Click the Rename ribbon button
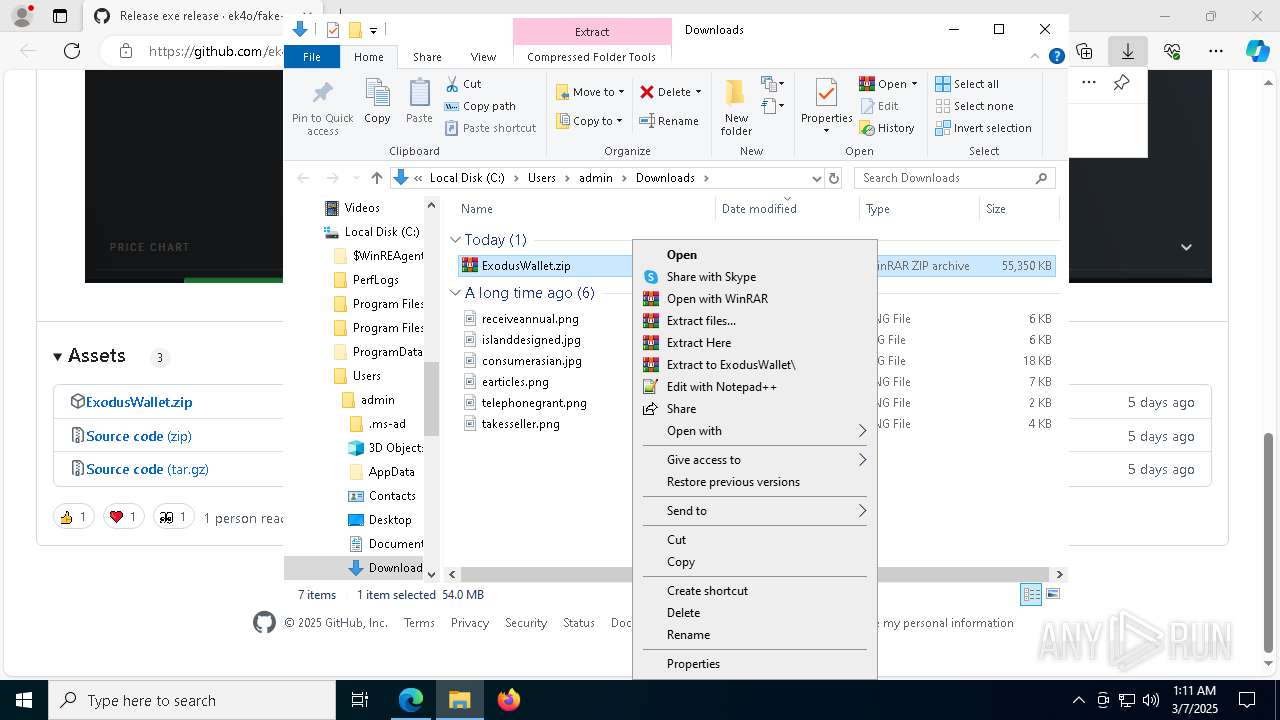Image resolution: width=1280 pixels, height=720 pixels. [x=669, y=121]
